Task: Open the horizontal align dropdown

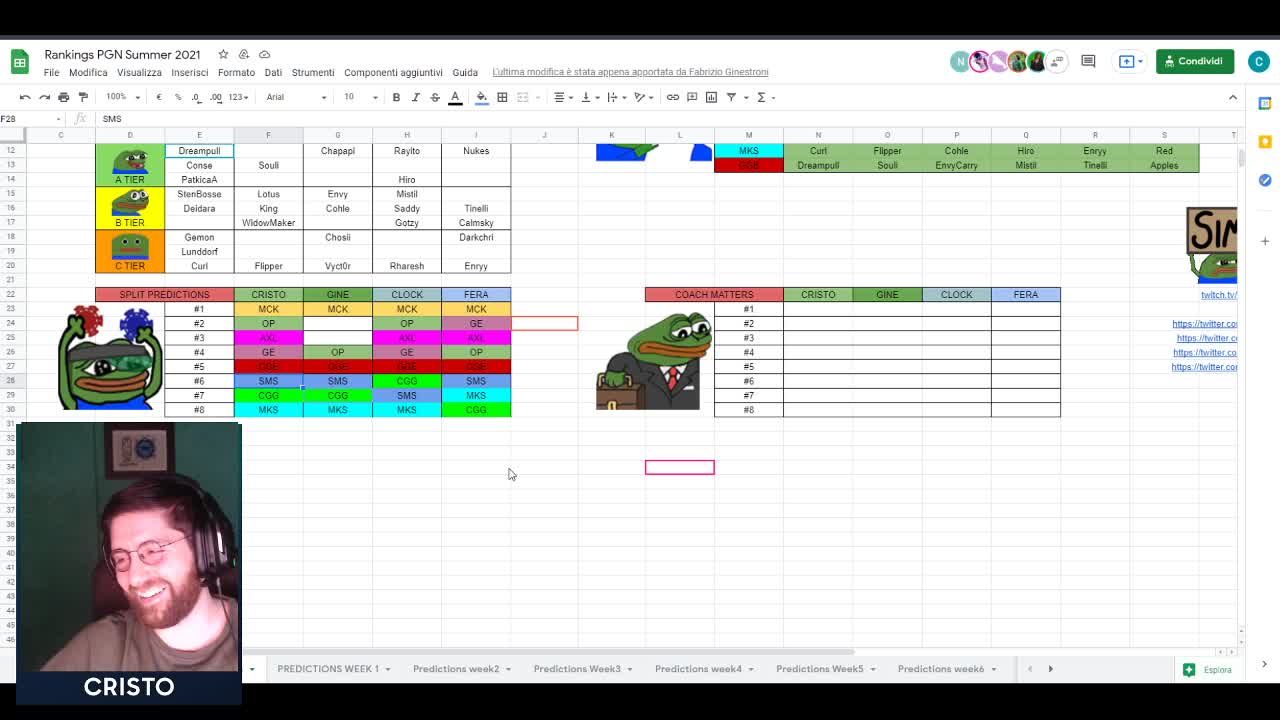Action: click(x=563, y=97)
